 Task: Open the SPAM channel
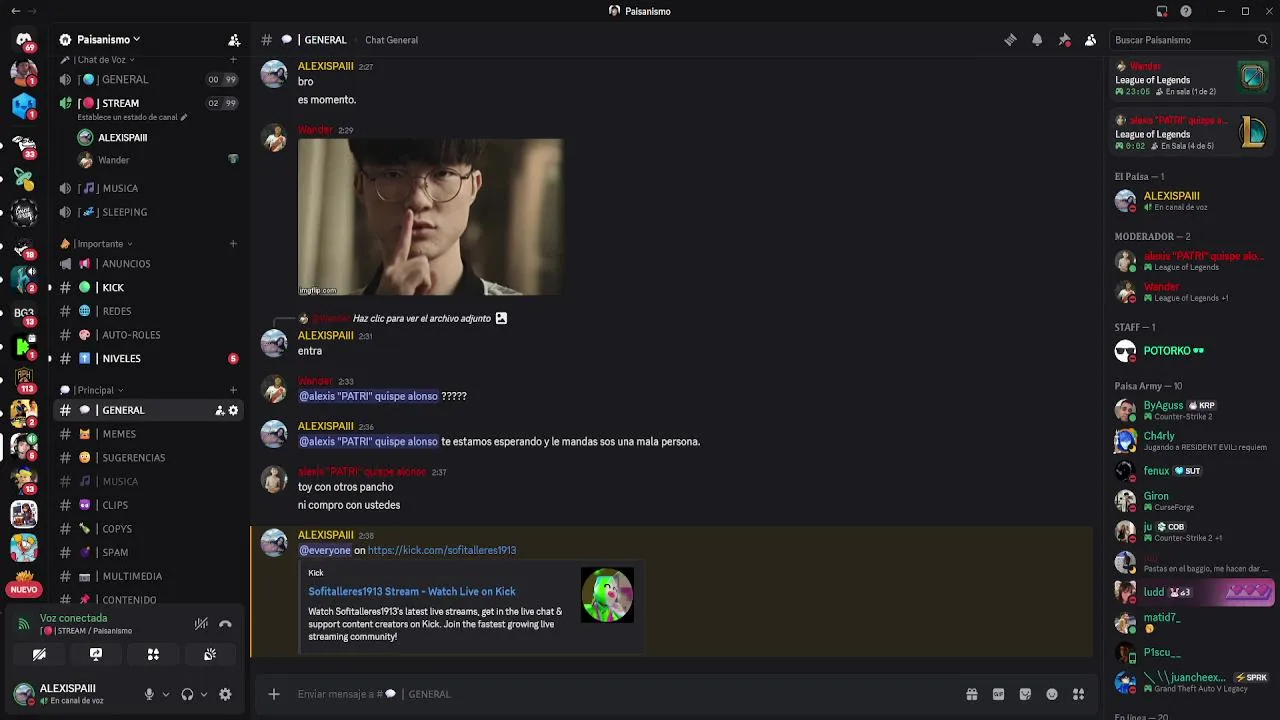click(x=148, y=552)
